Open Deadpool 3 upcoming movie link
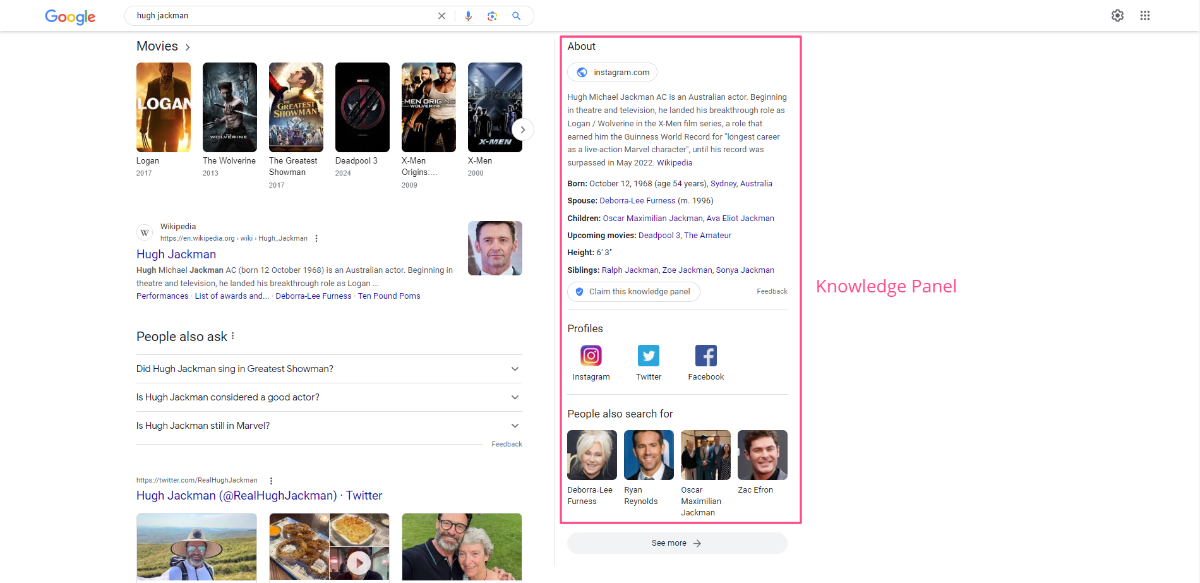 659,235
